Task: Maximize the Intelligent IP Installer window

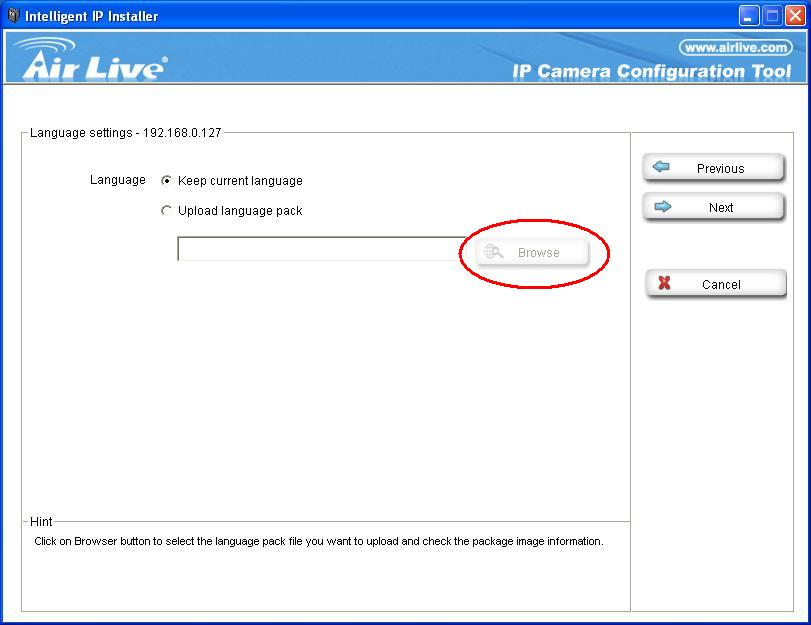Action: click(x=772, y=15)
